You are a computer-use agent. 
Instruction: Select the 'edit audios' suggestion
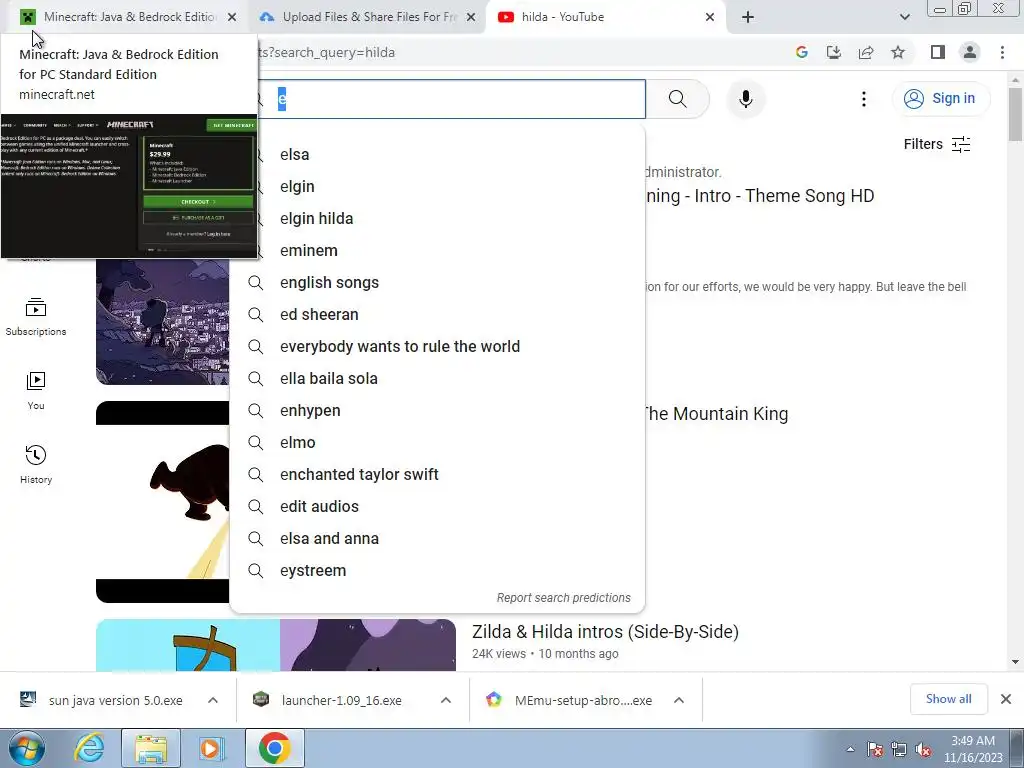(437, 507)
